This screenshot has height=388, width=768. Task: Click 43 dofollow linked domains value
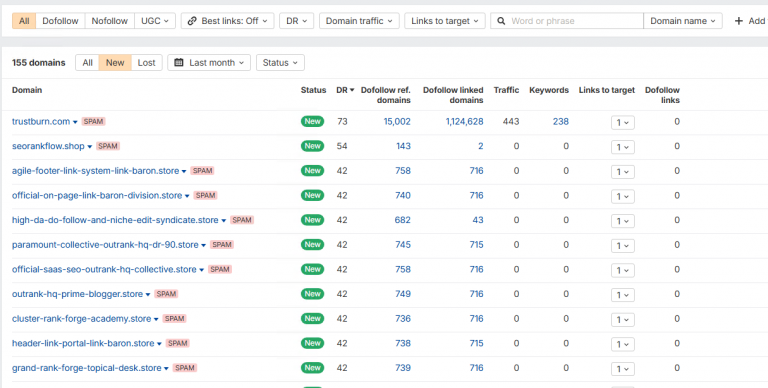478,220
